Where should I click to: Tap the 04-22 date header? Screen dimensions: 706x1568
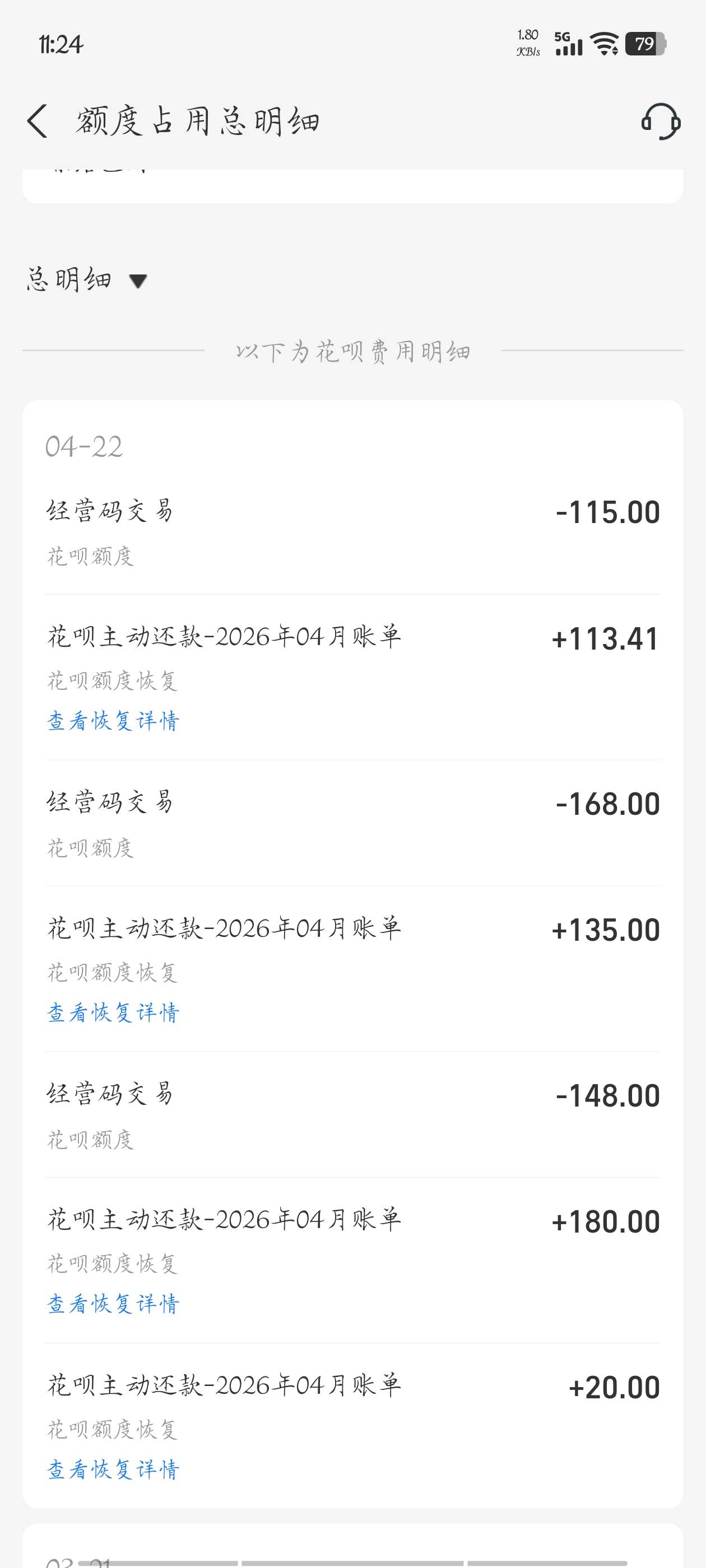(x=84, y=447)
